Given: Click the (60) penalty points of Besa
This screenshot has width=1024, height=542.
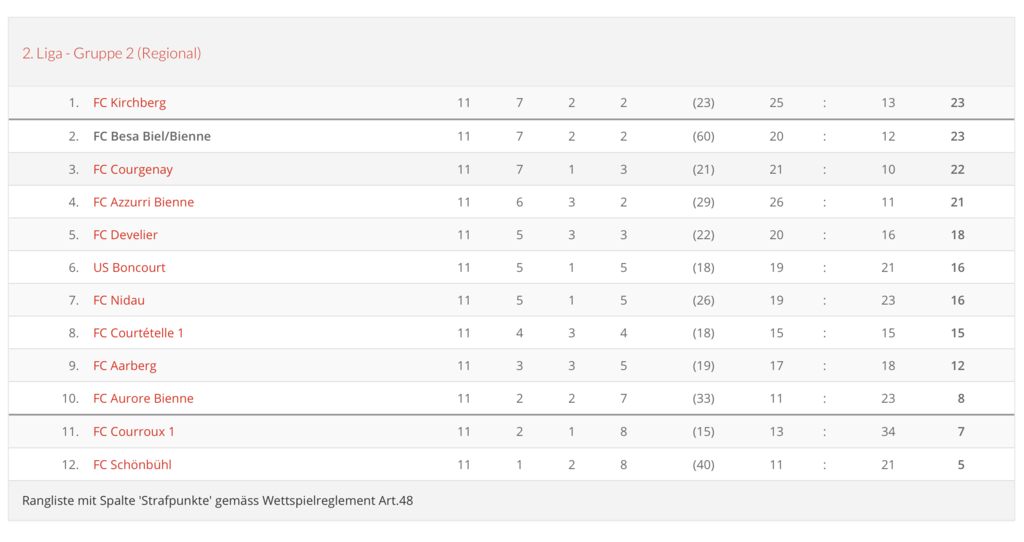Looking at the screenshot, I should click(703, 136).
